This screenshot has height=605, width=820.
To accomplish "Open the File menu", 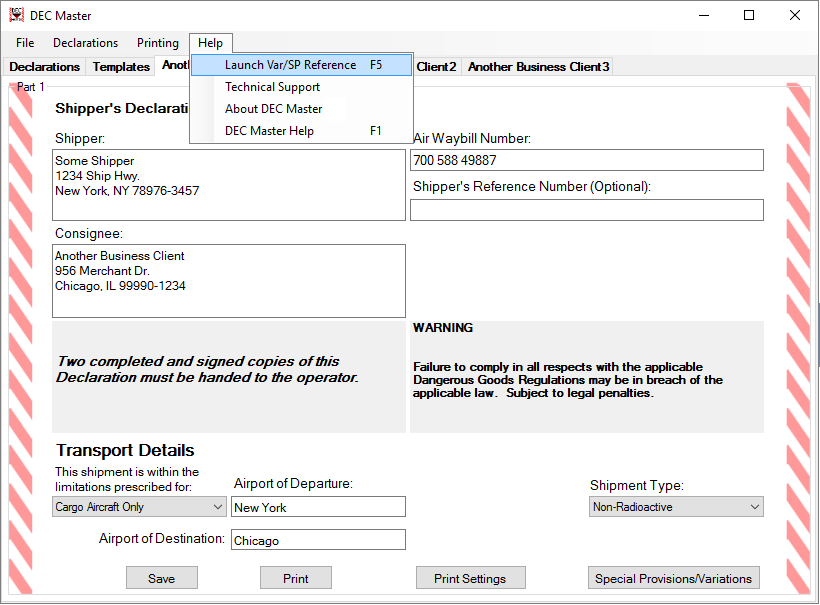I will (x=25, y=43).
